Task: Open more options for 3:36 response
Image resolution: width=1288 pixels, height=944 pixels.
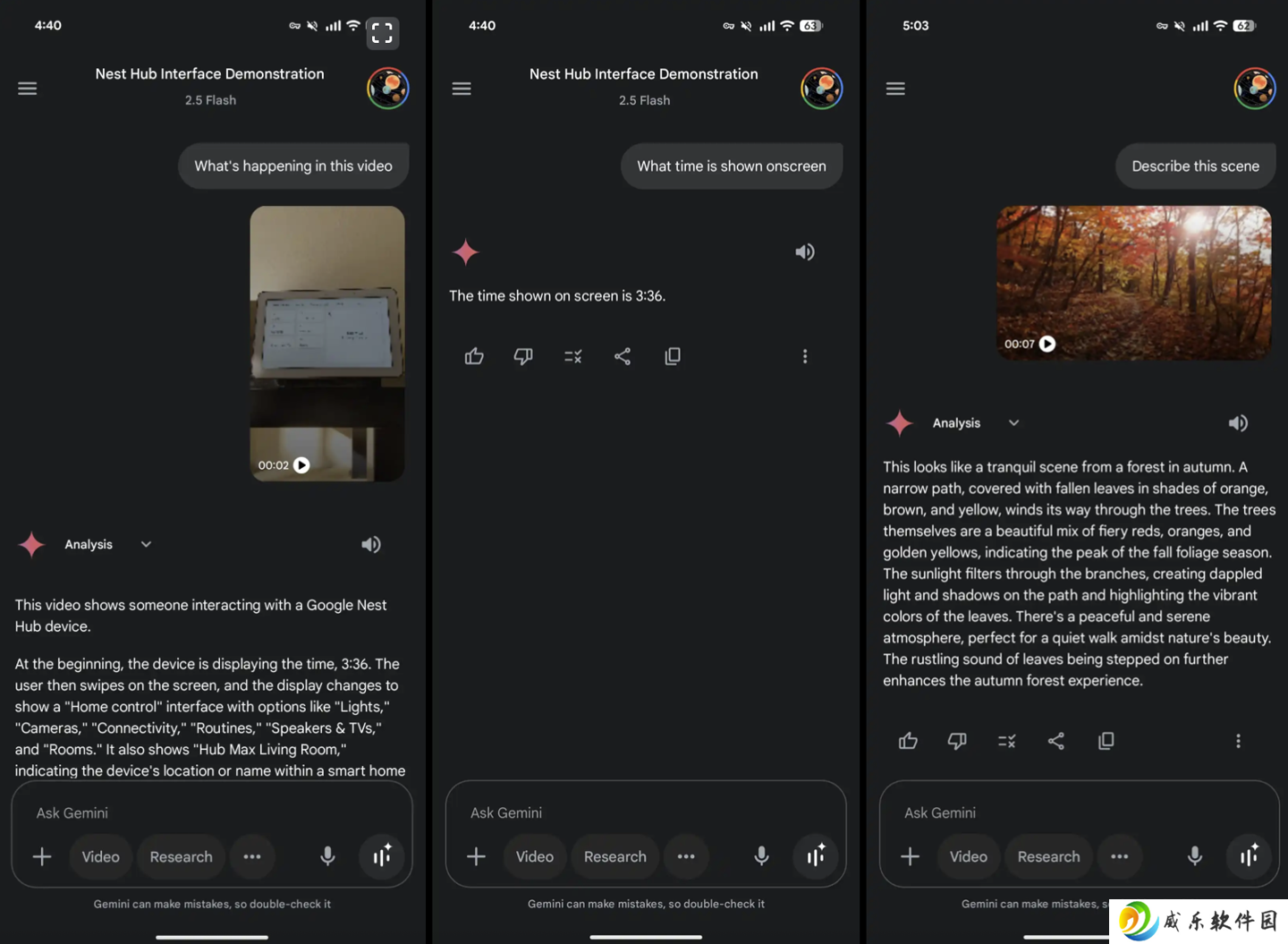Action: 805,356
